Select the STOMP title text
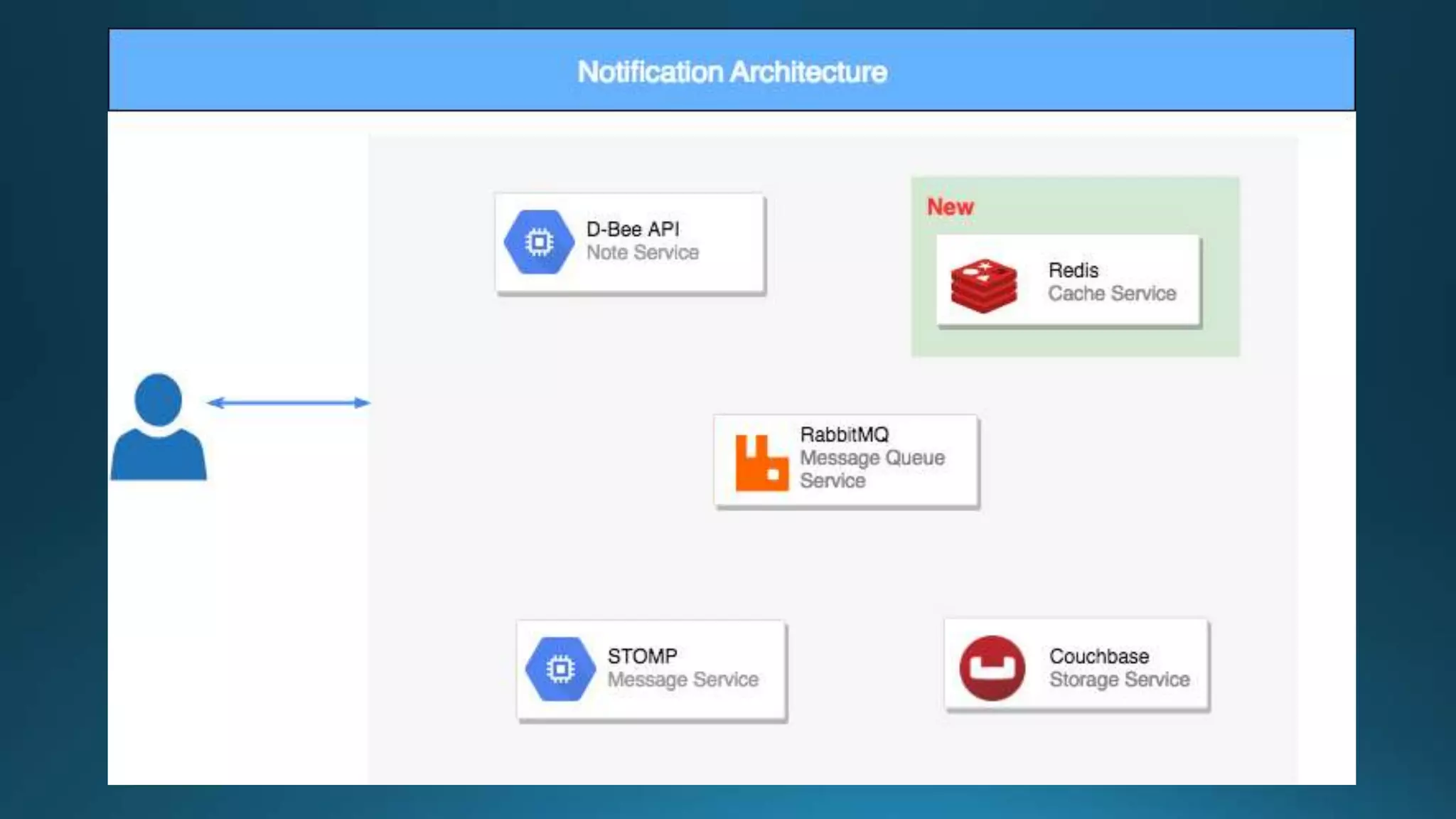The image size is (1456, 819). pyautogui.click(x=642, y=655)
